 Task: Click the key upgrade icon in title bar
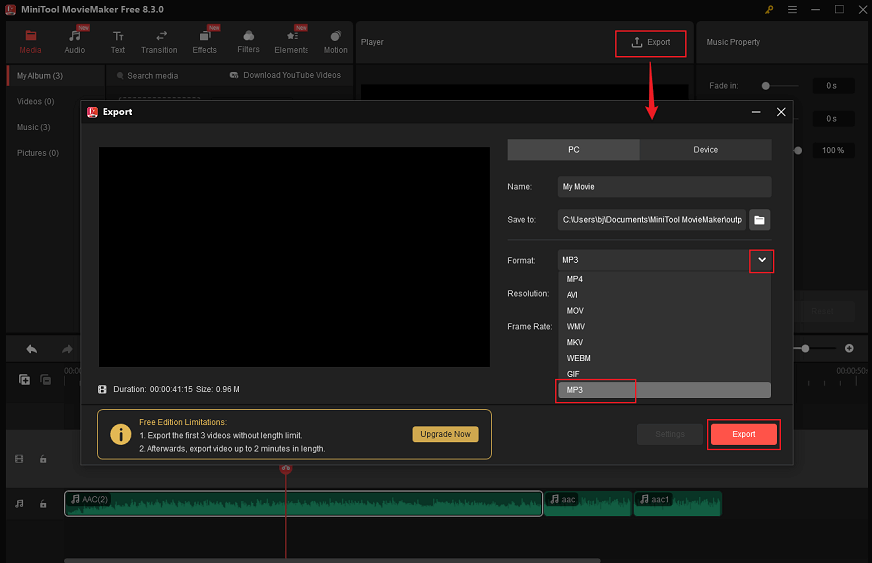pos(769,9)
